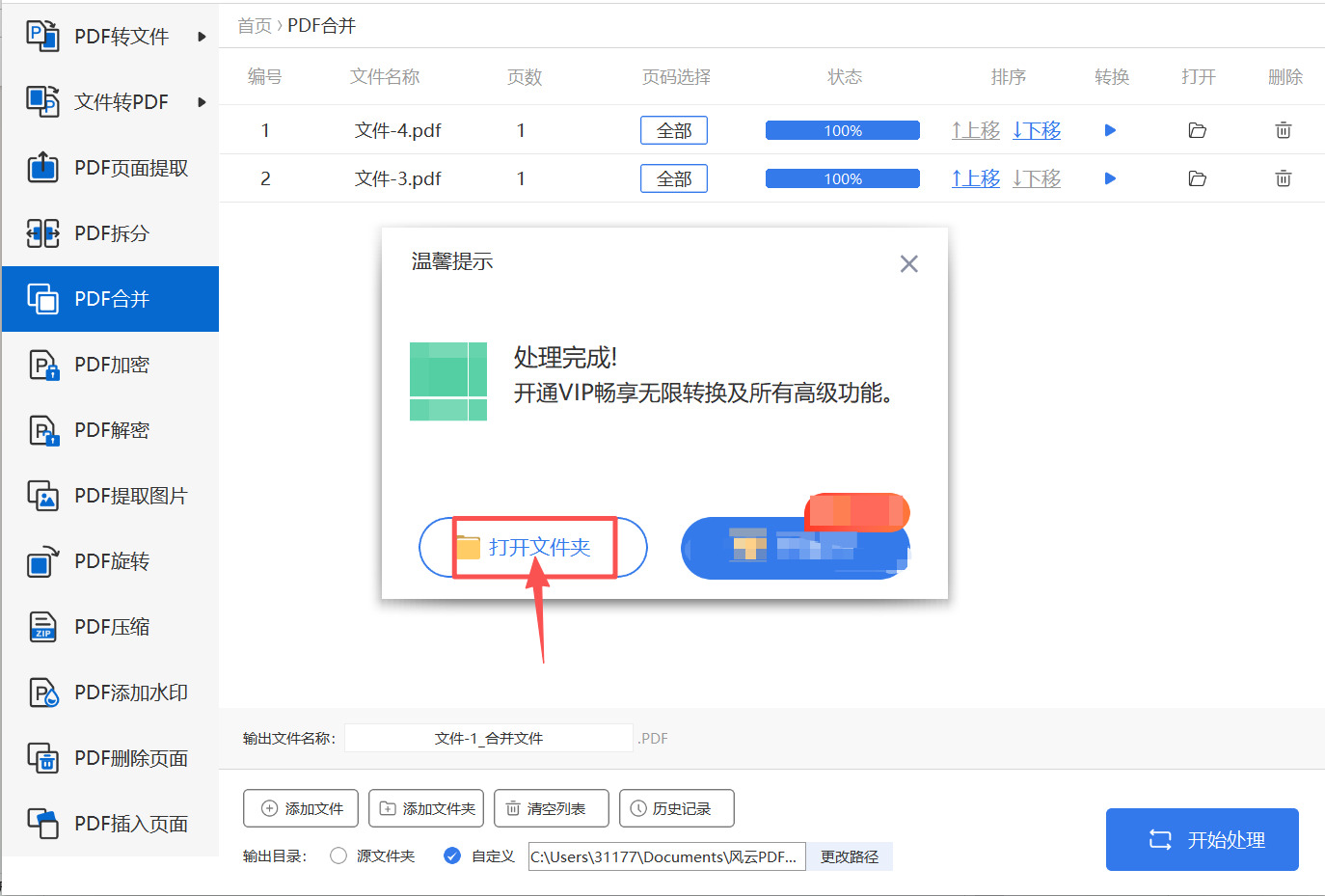Click the 100% progress bar of 文件-4.pdf
Screen dimensions: 1325x896
tap(842, 129)
